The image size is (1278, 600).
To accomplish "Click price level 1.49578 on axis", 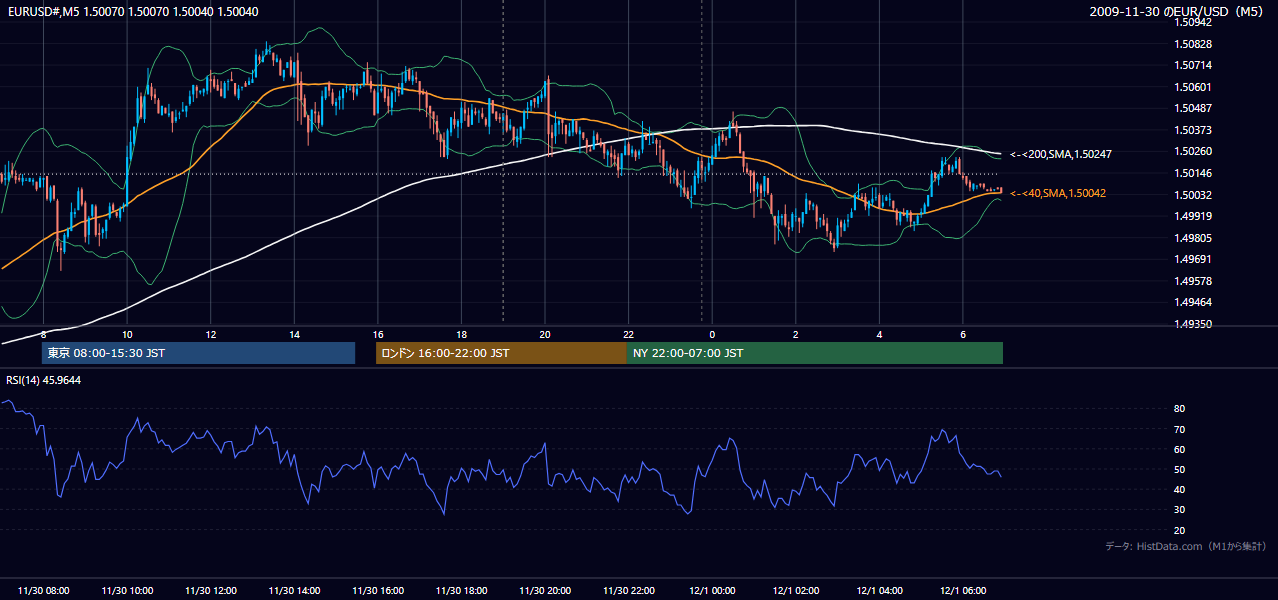I will tap(1193, 281).
